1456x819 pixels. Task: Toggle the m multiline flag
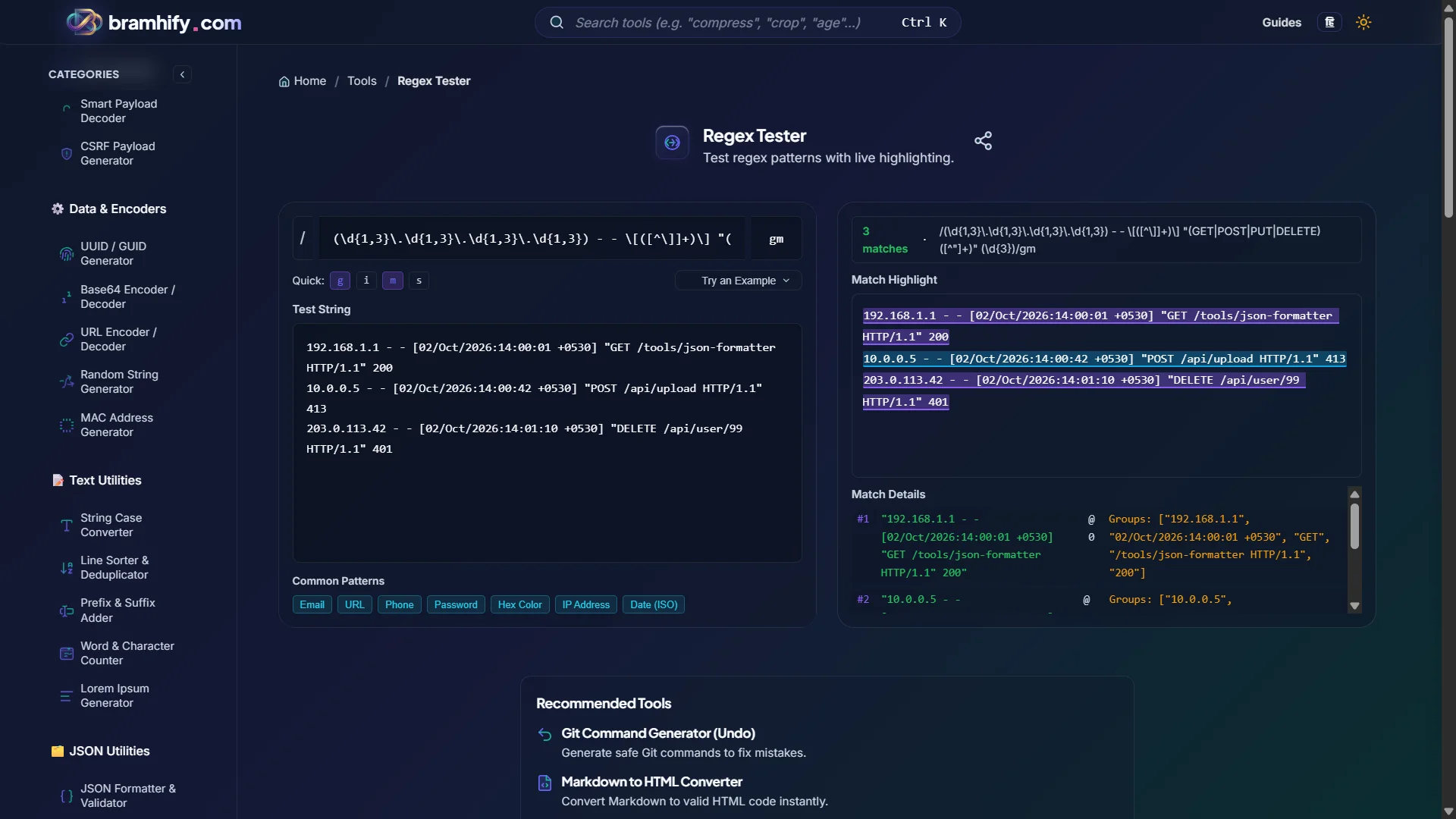(x=393, y=281)
